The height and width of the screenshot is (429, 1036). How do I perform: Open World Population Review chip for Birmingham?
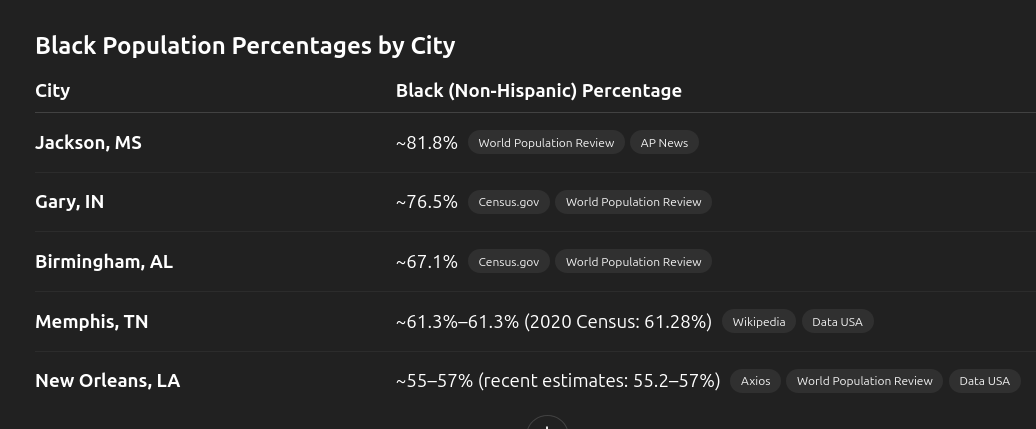tap(633, 262)
